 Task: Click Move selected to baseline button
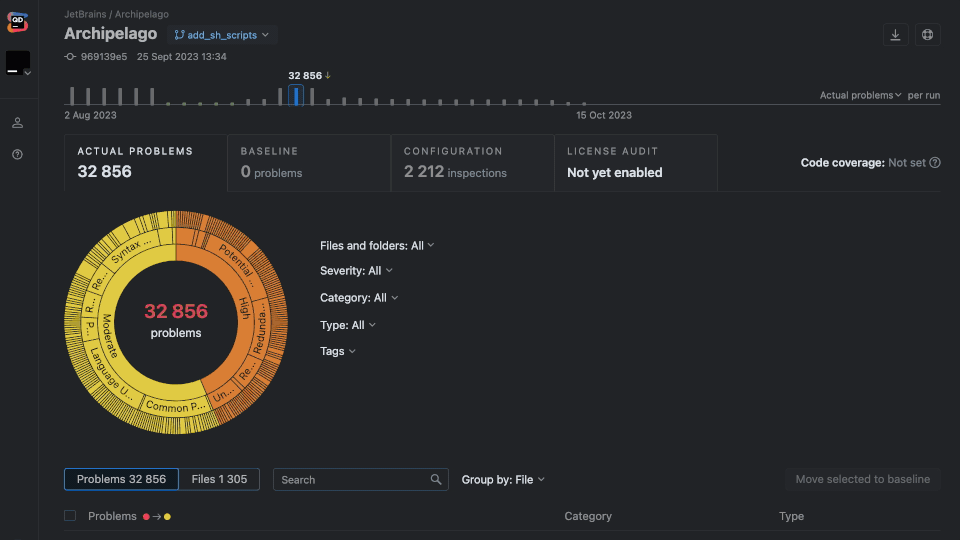coord(862,479)
